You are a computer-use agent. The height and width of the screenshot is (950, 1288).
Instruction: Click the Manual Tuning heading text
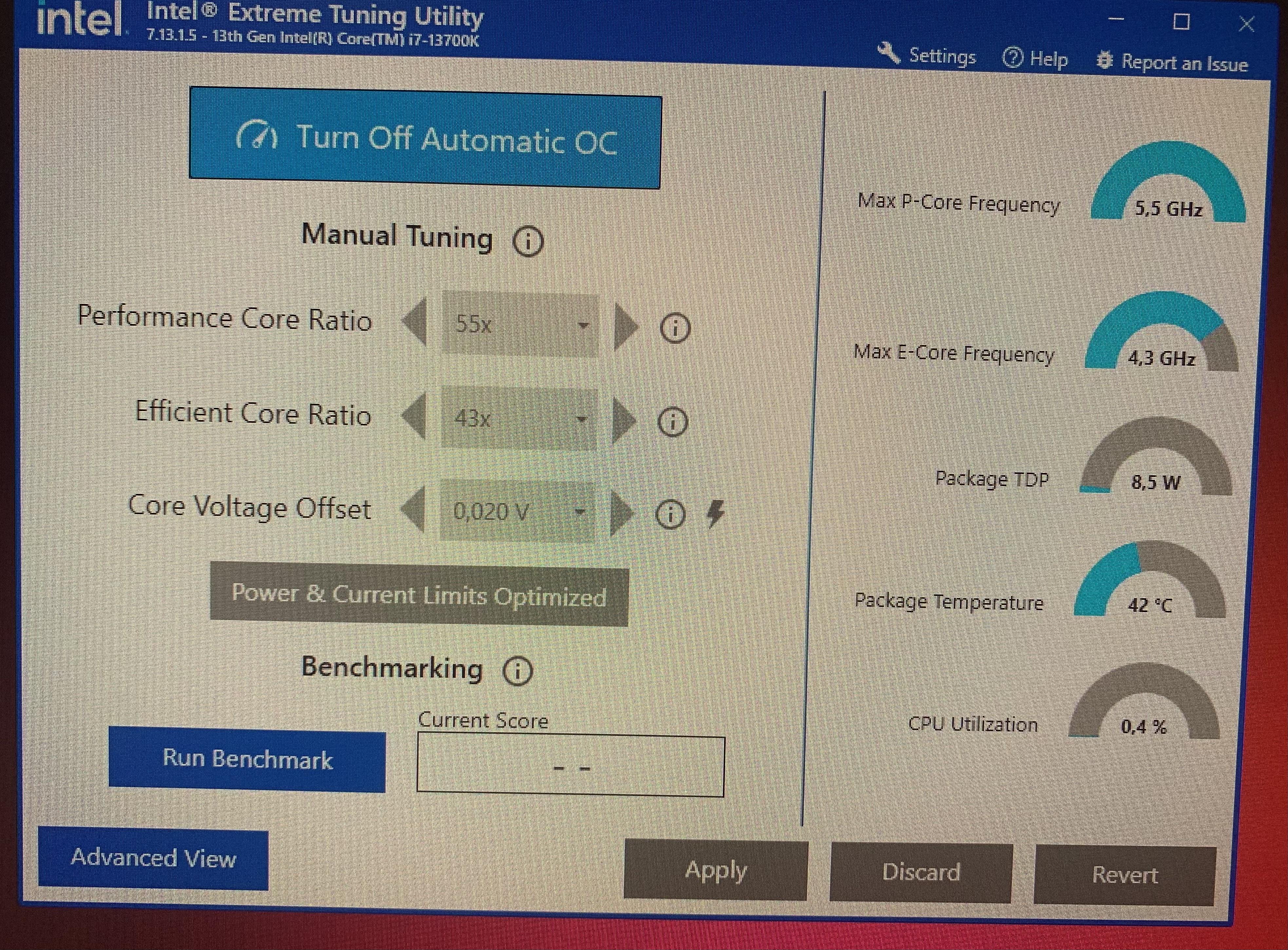coord(397,236)
